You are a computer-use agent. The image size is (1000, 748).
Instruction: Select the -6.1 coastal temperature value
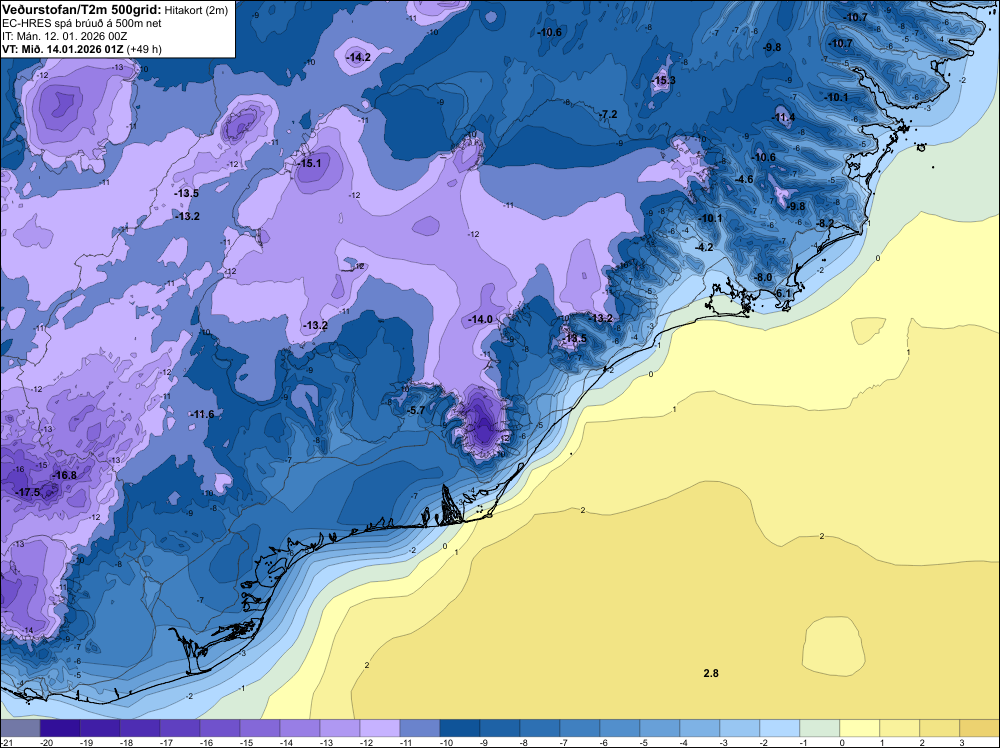click(783, 293)
